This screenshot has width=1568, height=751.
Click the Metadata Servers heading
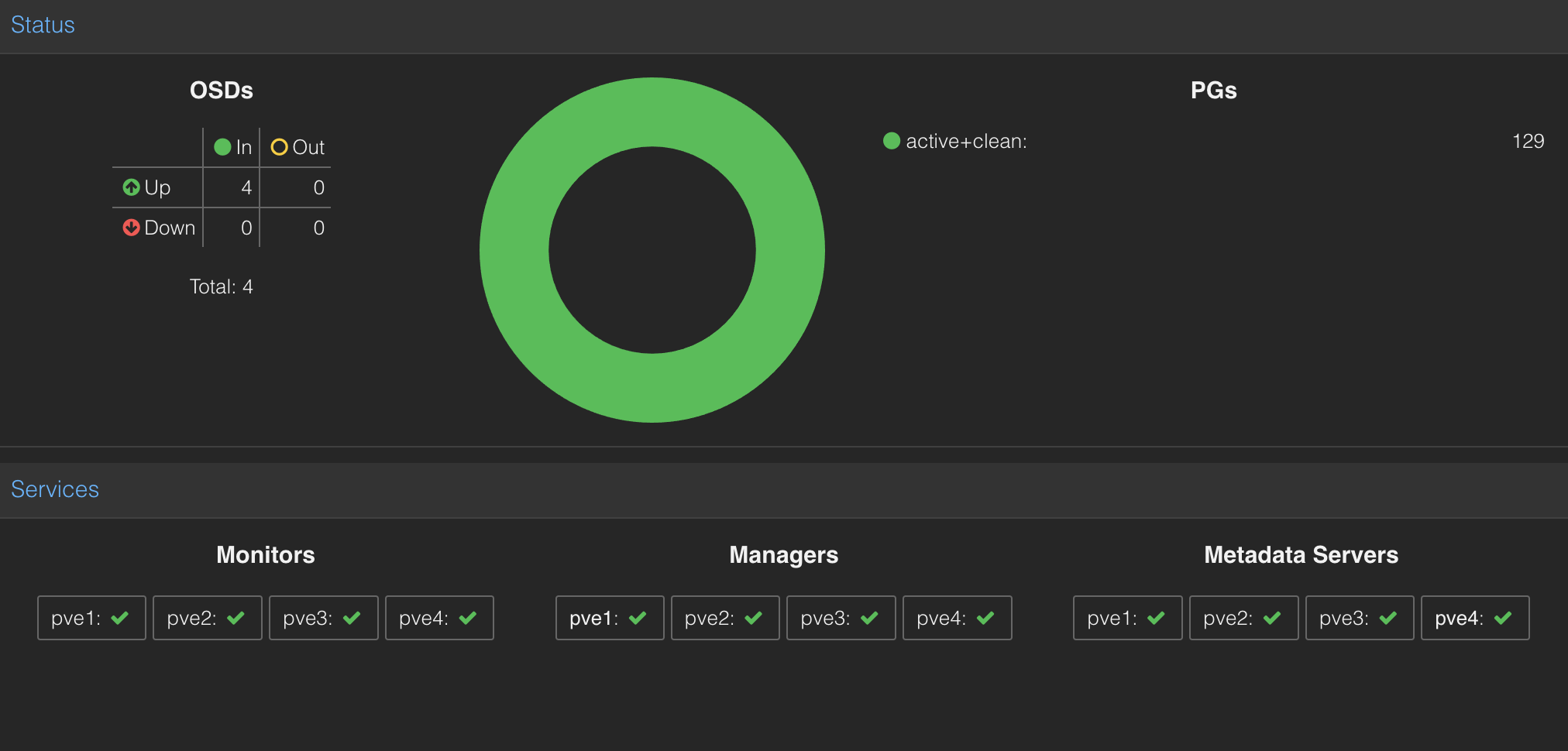coord(1302,555)
